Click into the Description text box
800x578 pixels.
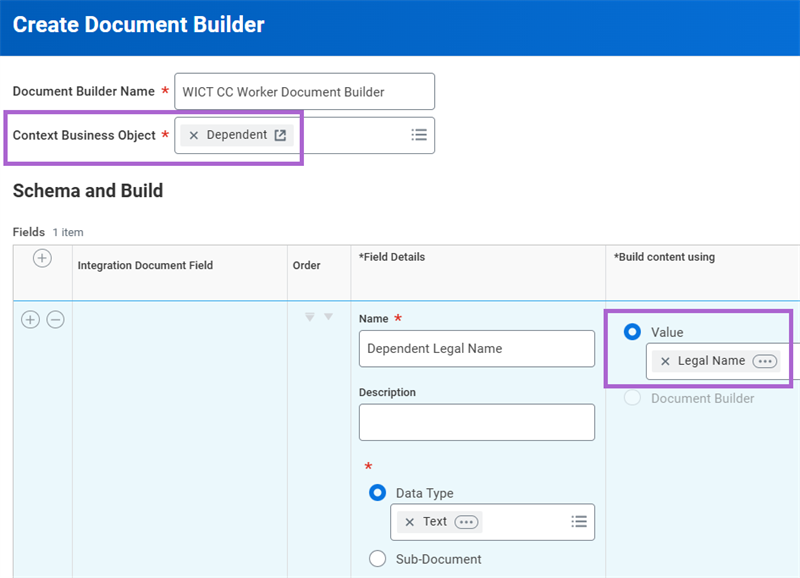click(477, 422)
